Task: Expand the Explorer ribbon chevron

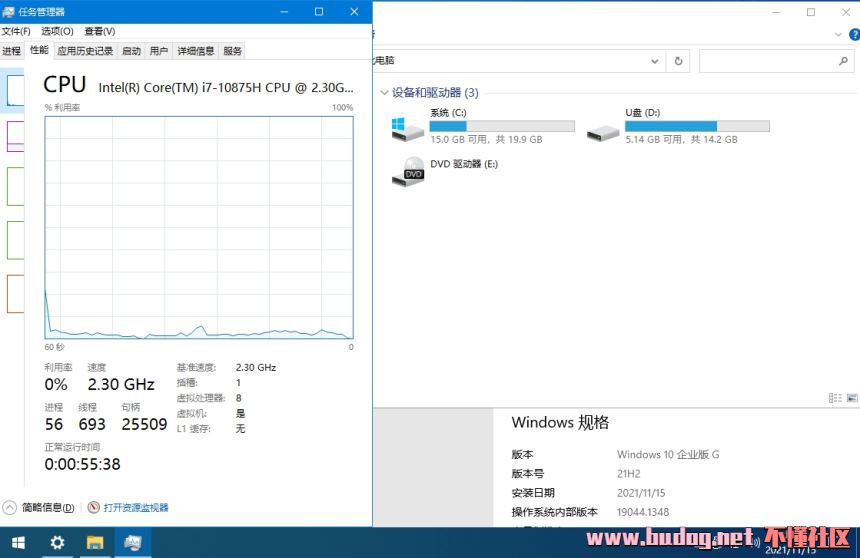Action: coord(838,35)
